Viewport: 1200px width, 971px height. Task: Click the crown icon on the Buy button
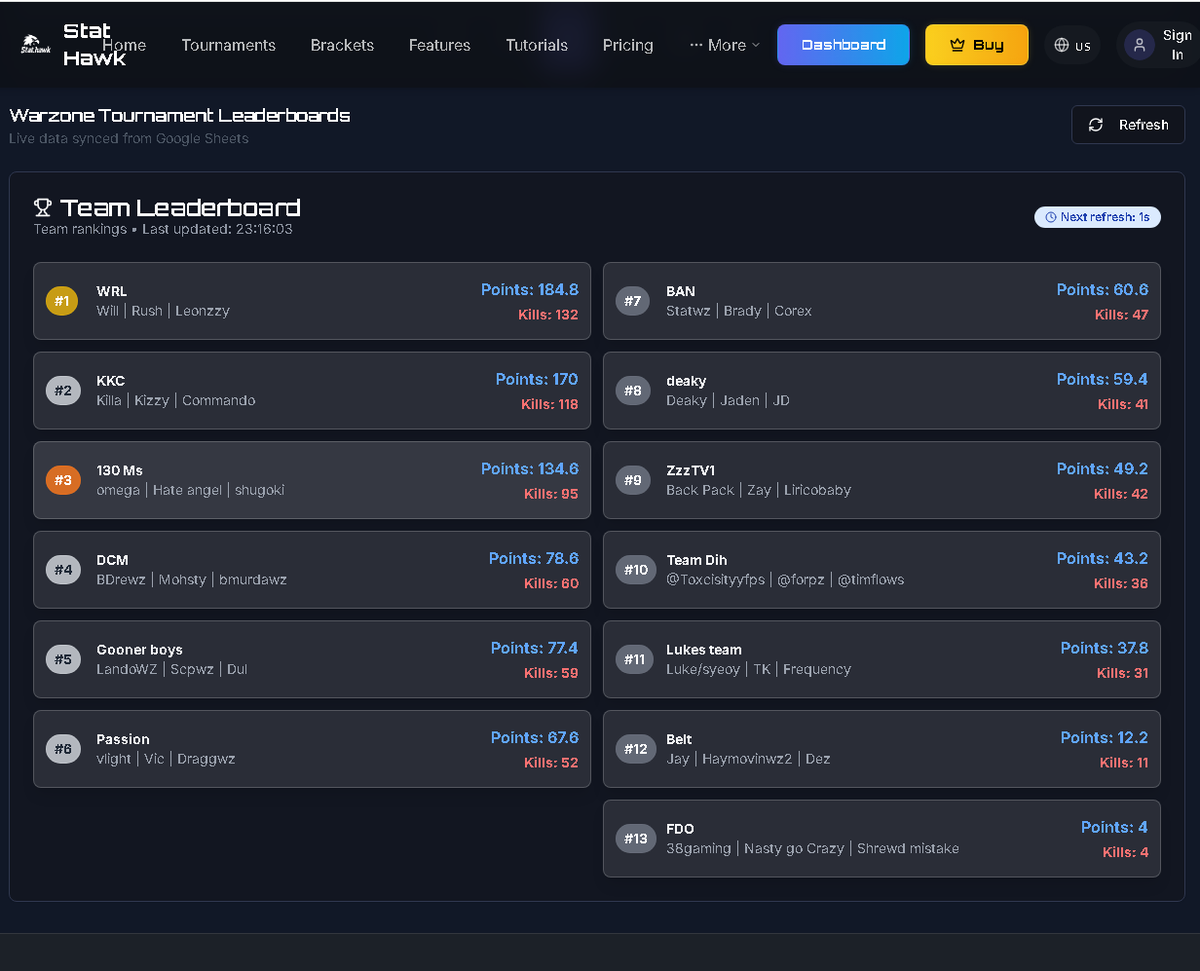(x=954, y=45)
